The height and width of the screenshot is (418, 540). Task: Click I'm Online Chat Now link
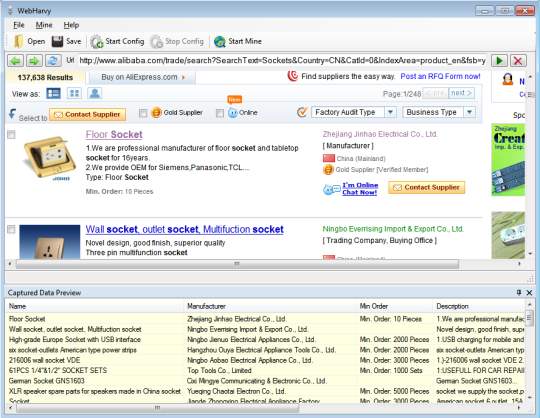tap(360, 189)
